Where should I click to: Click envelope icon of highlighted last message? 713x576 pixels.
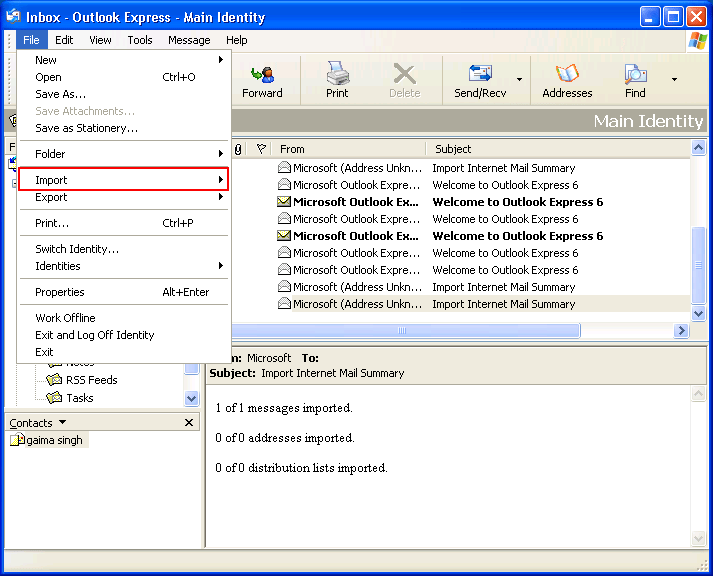click(x=284, y=304)
